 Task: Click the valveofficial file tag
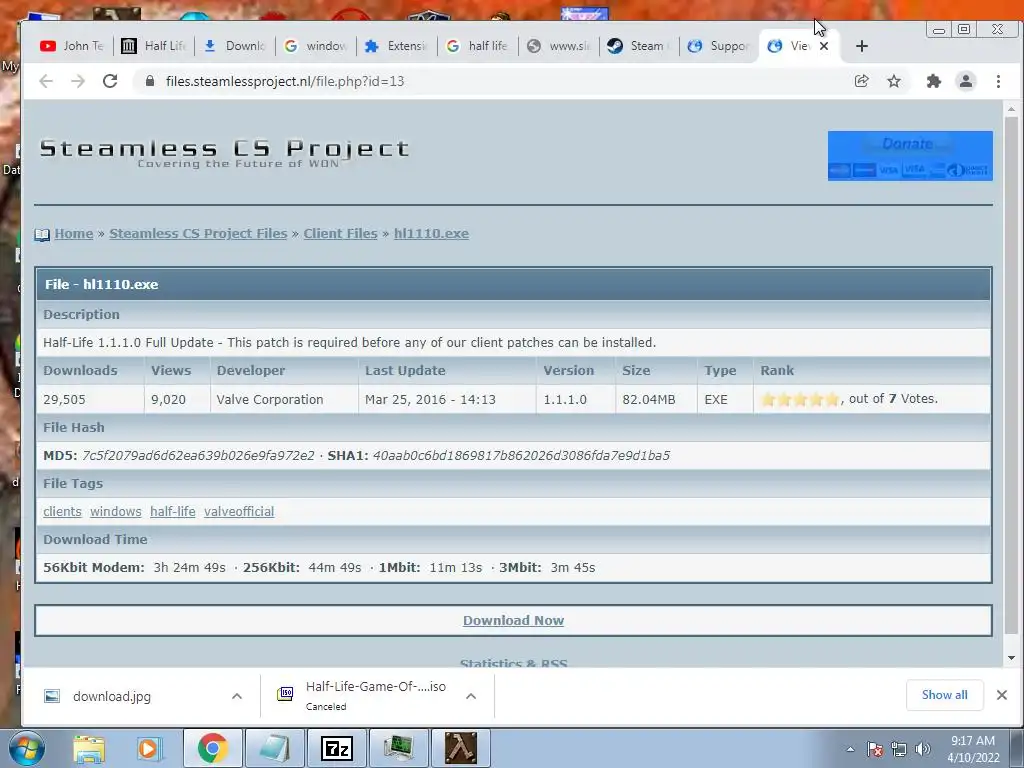[x=239, y=511]
